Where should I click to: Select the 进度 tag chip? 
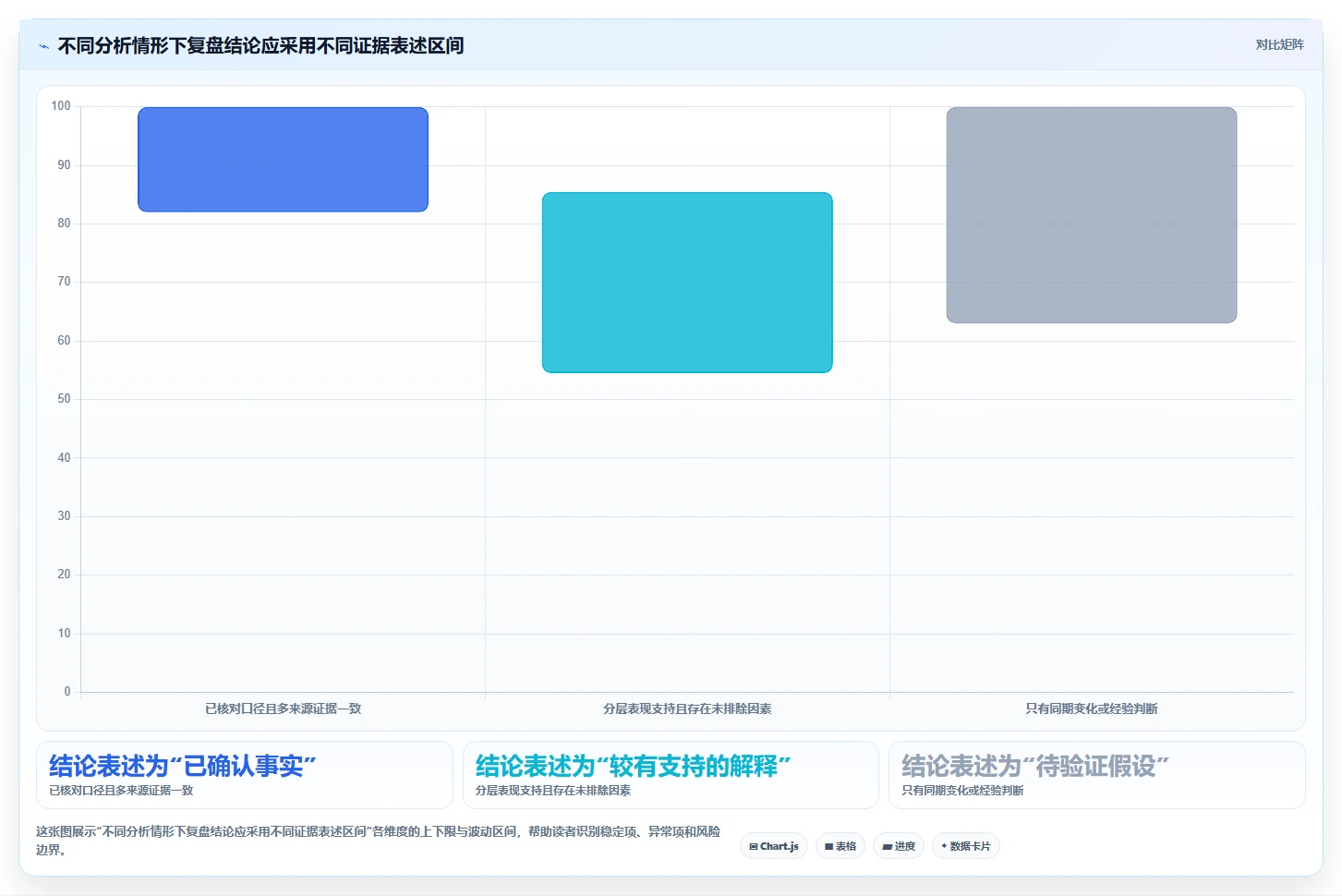pyautogui.click(x=899, y=846)
